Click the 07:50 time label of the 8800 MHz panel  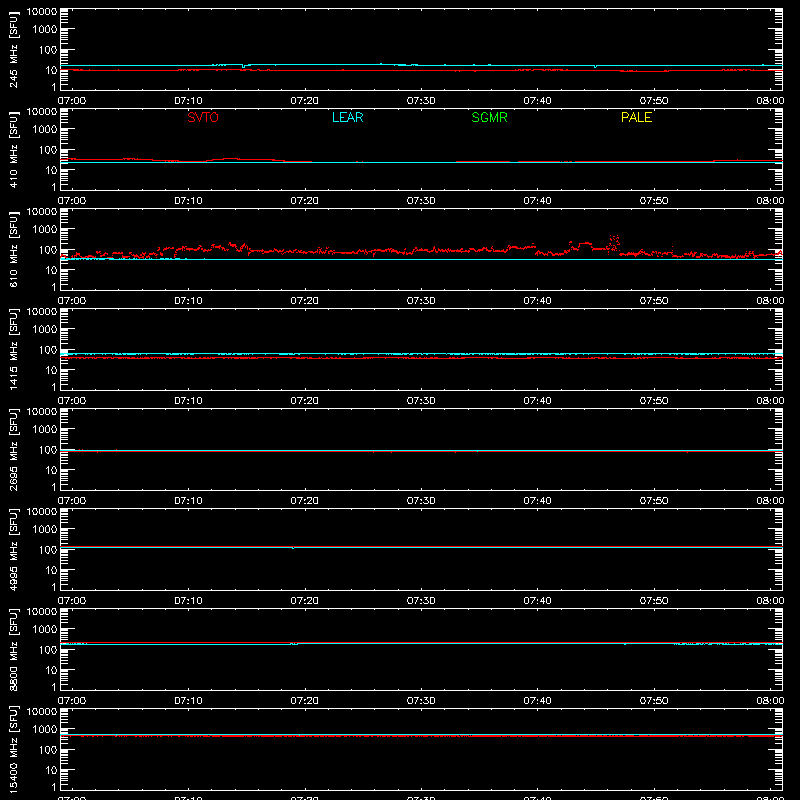click(654, 701)
